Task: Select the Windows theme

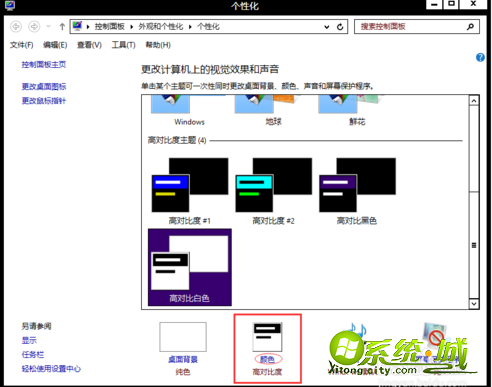Action: (189, 110)
